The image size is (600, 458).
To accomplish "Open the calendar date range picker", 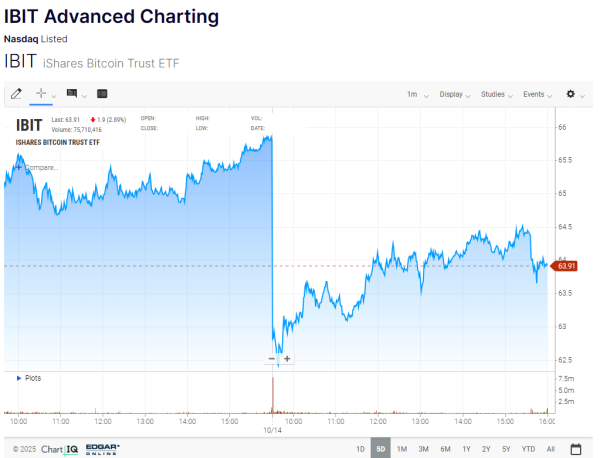I will tap(576, 449).
